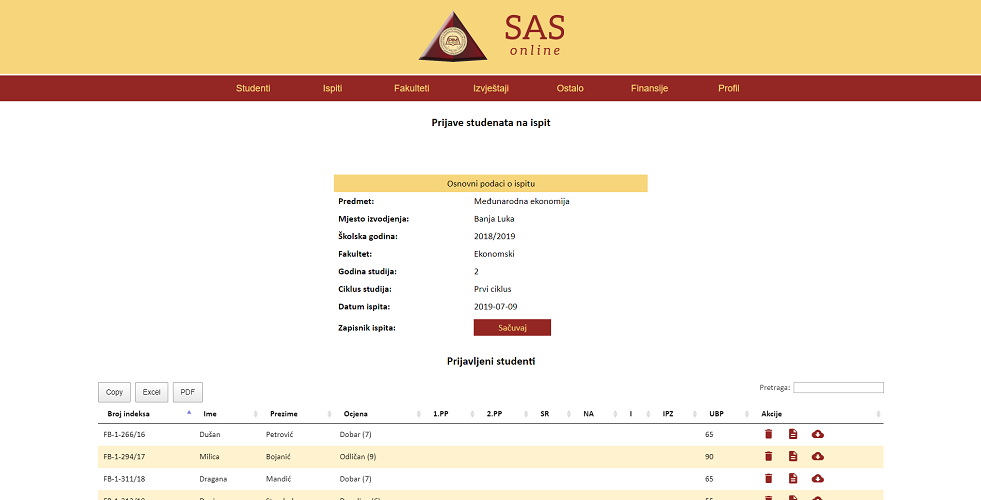
Task: Delete exam registration for Dušan Petrović
Action: pyautogui.click(x=768, y=434)
